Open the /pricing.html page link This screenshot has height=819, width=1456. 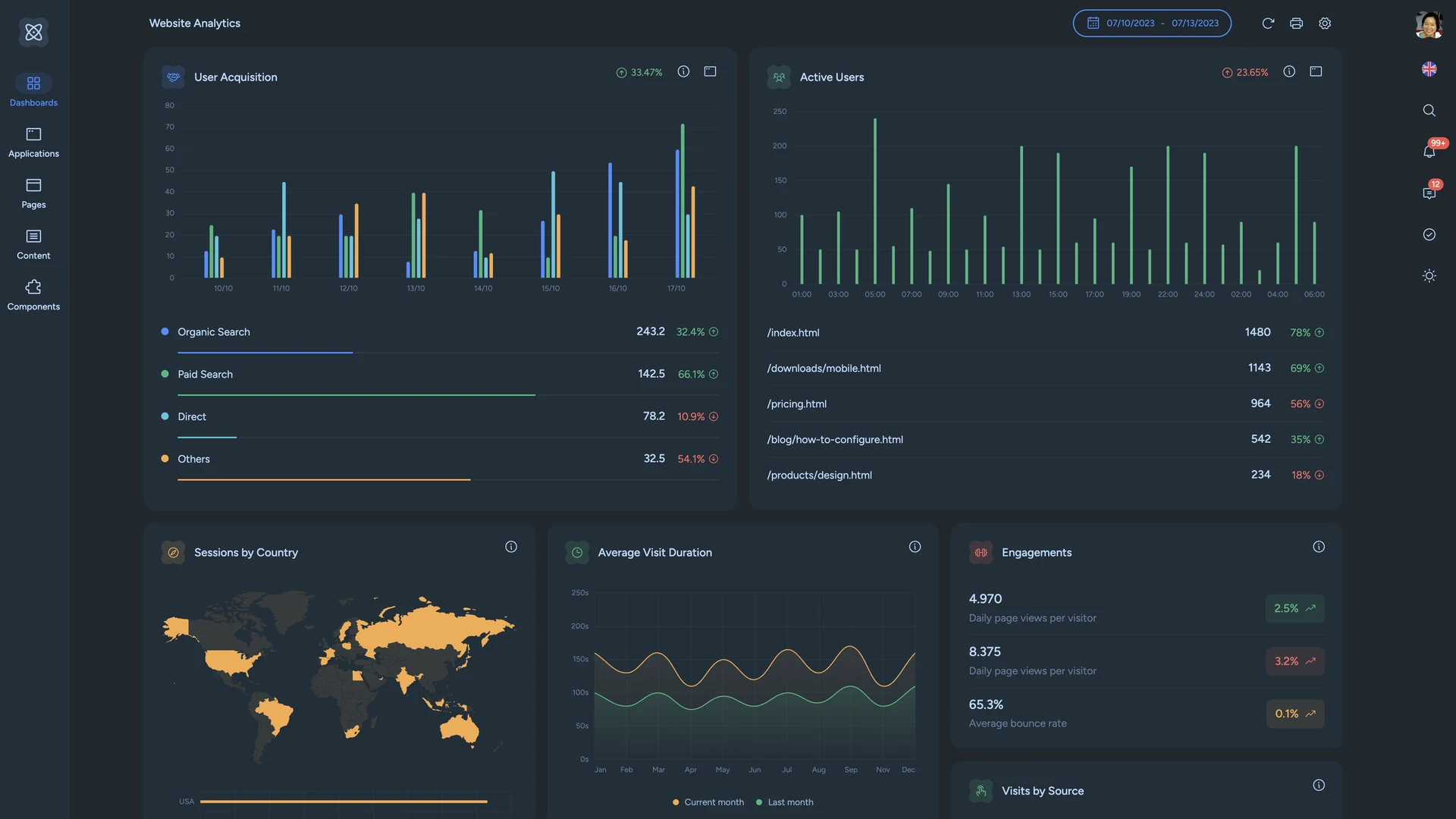pyautogui.click(x=796, y=404)
